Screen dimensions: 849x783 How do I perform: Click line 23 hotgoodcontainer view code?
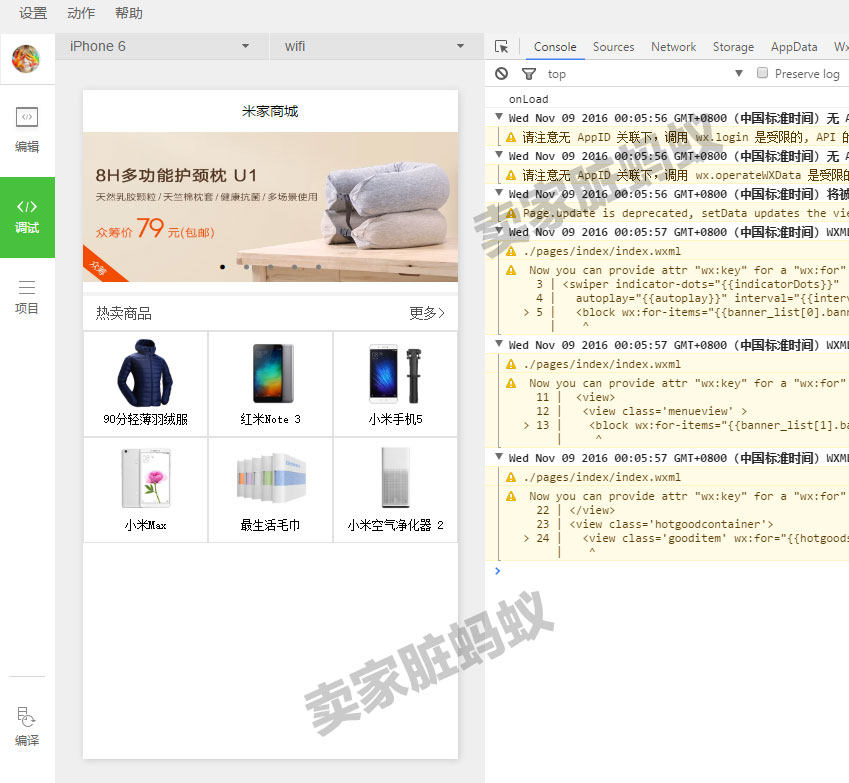tap(671, 524)
